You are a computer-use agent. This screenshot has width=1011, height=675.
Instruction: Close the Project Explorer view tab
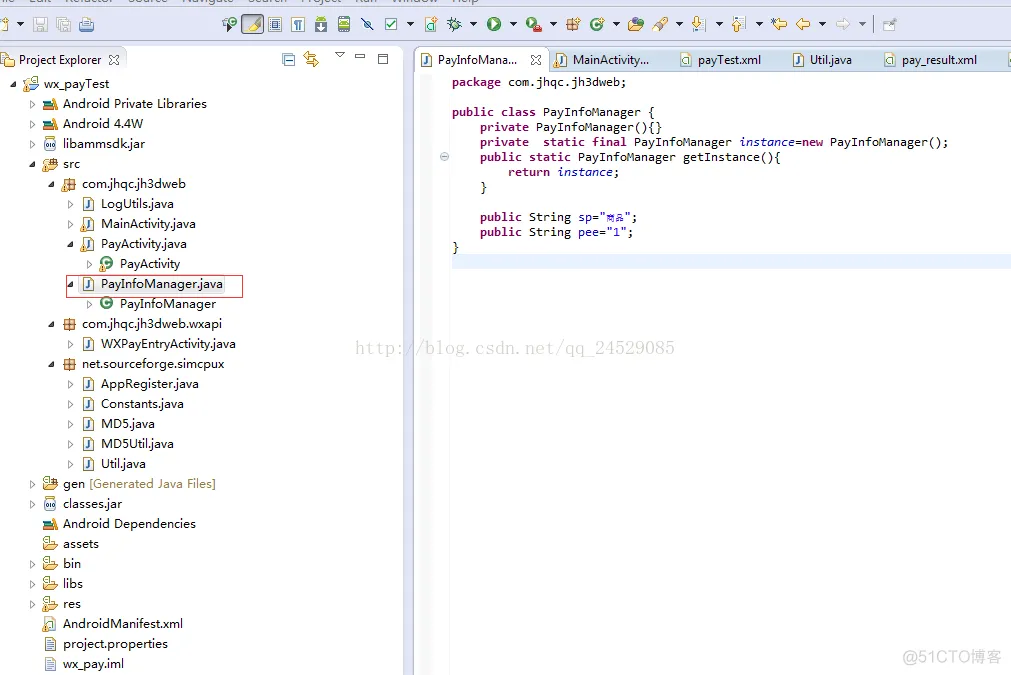click(x=114, y=59)
